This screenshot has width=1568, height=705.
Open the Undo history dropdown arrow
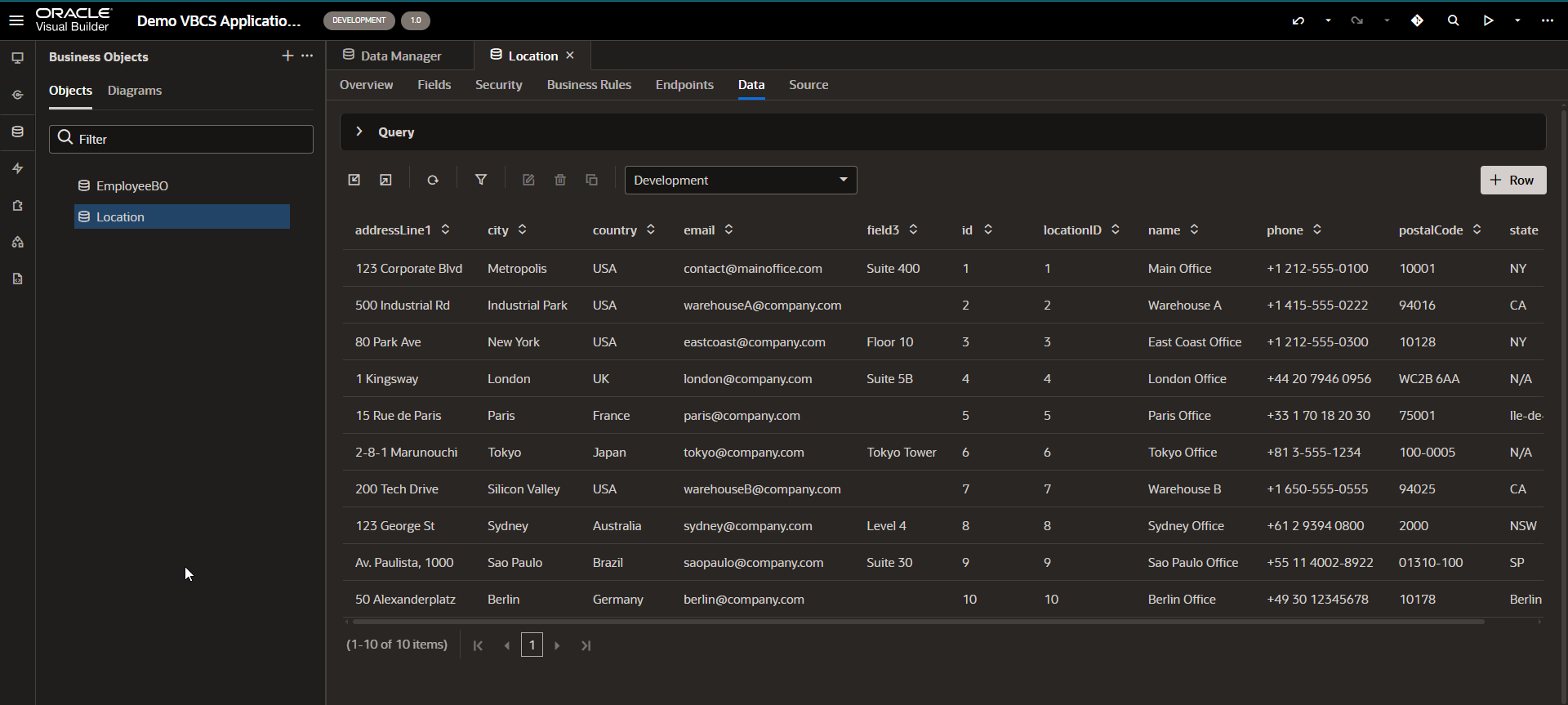pos(1328,20)
